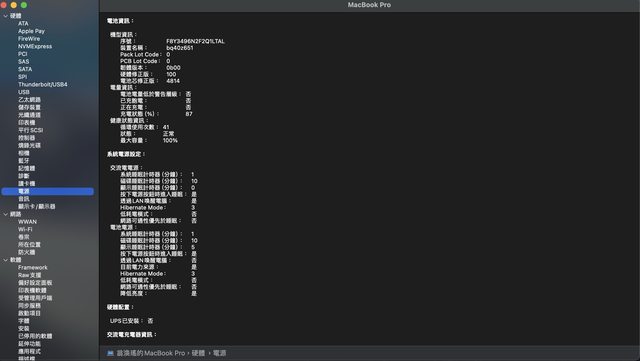Open 印表機軟體 entry
The height and width of the screenshot is (361, 640).
(x=32, y=290)
